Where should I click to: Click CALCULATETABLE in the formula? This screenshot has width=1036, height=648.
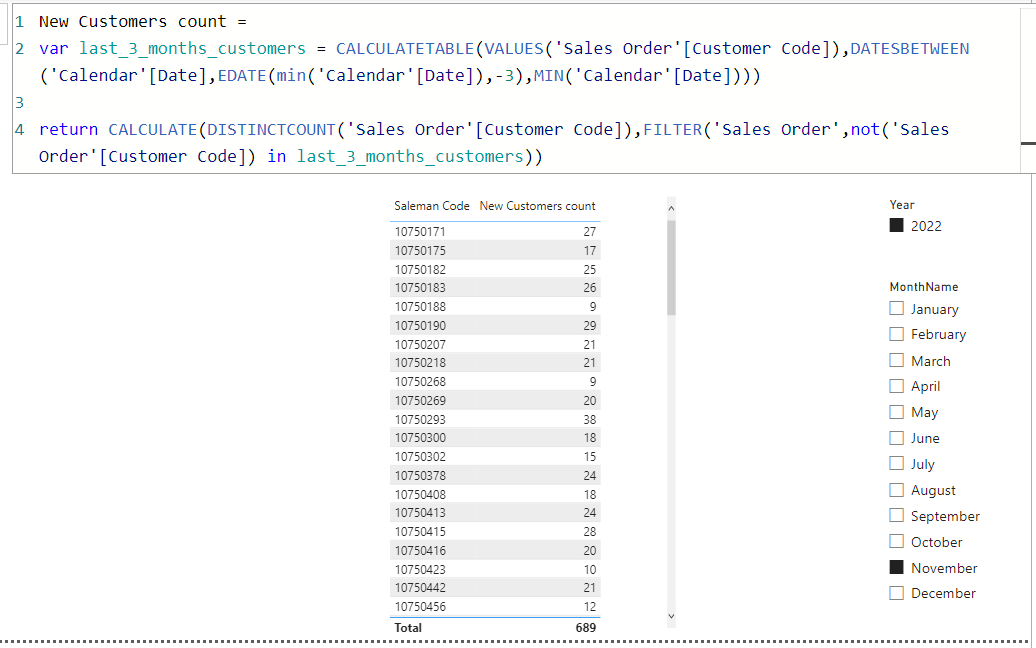tap(404, 49)
